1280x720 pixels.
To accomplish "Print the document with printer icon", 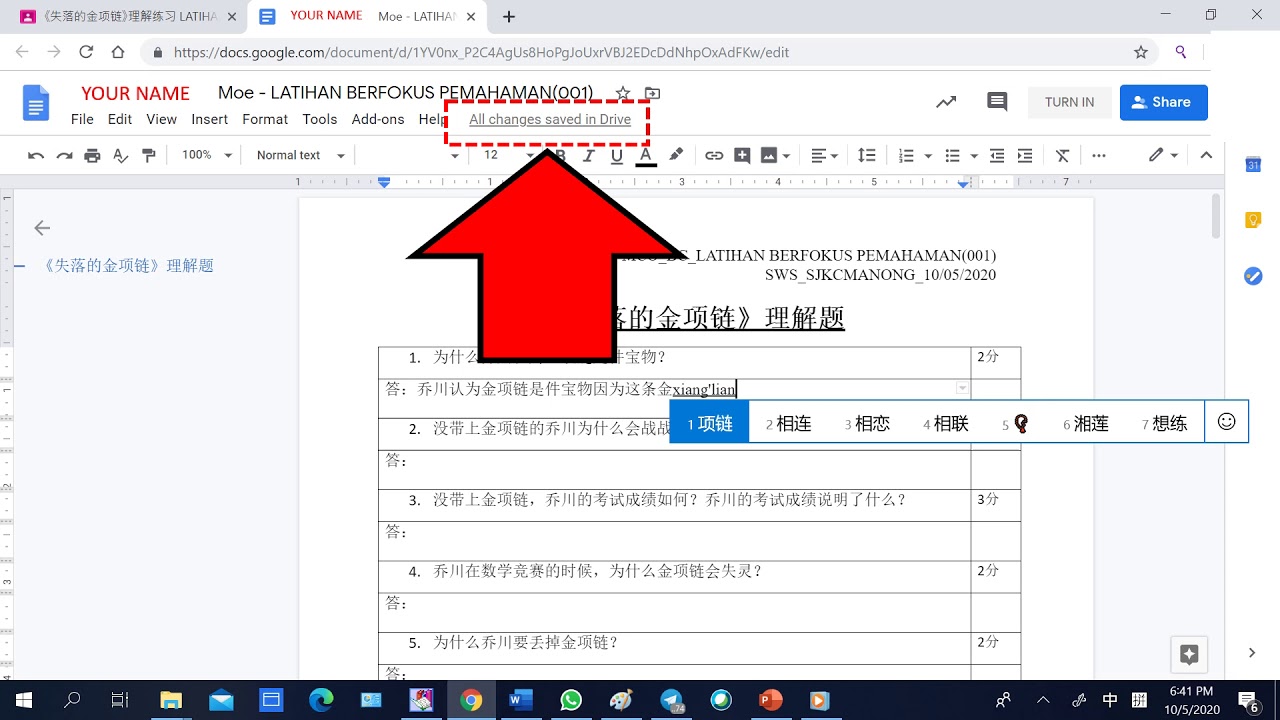I will 92,155.
